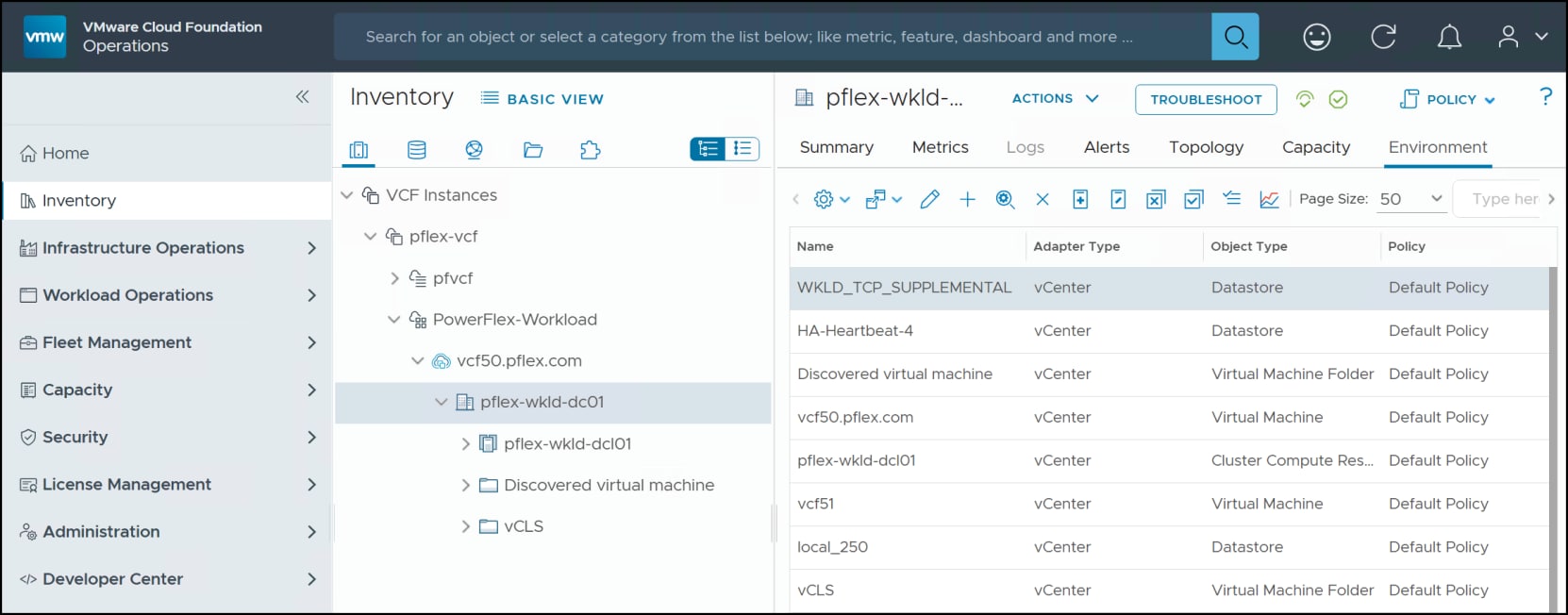Click the TROUBLESHOOT button
1568x615 pixels.
(x=1206, y=99)
